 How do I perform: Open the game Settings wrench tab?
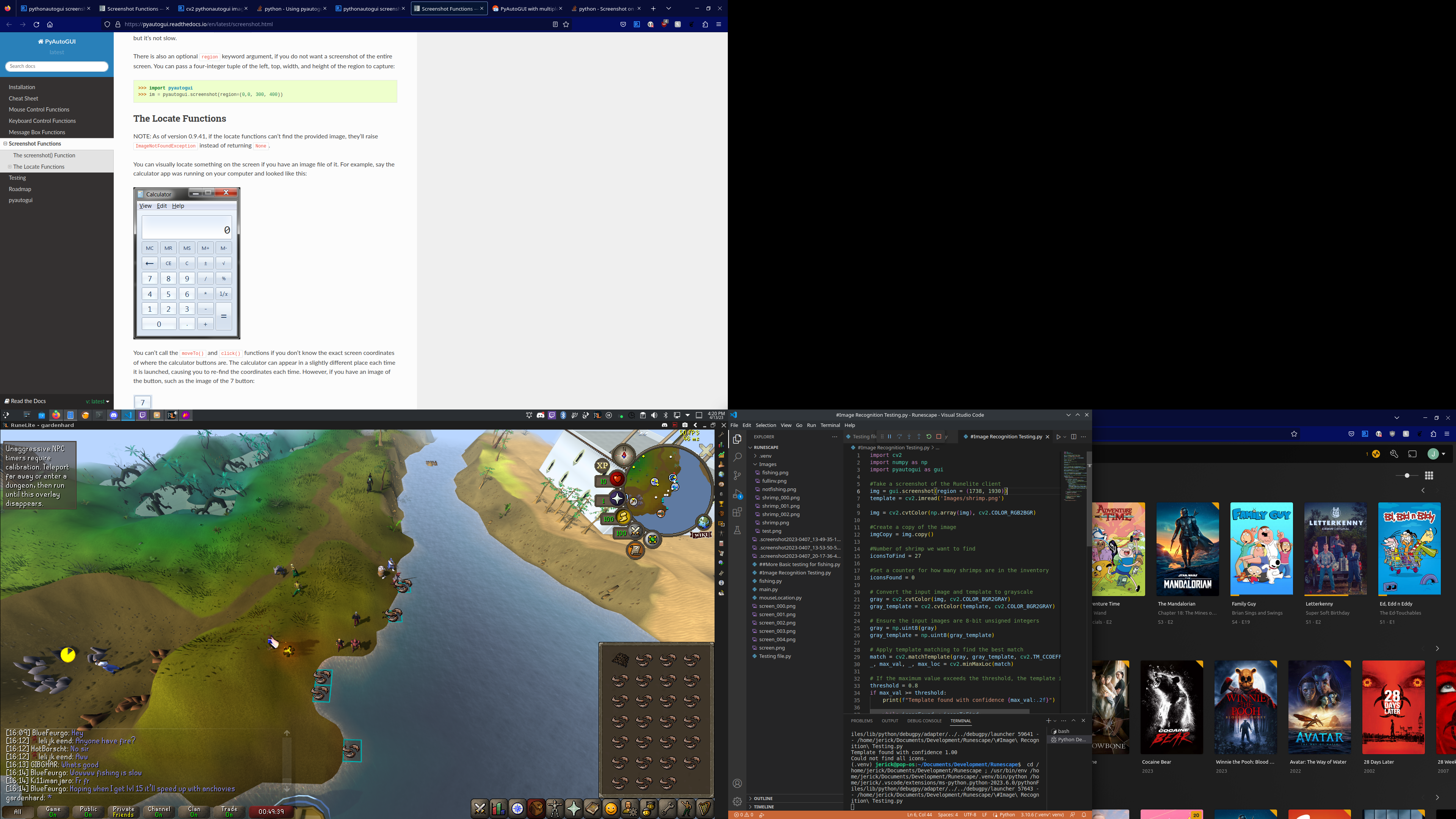[668, 809]
